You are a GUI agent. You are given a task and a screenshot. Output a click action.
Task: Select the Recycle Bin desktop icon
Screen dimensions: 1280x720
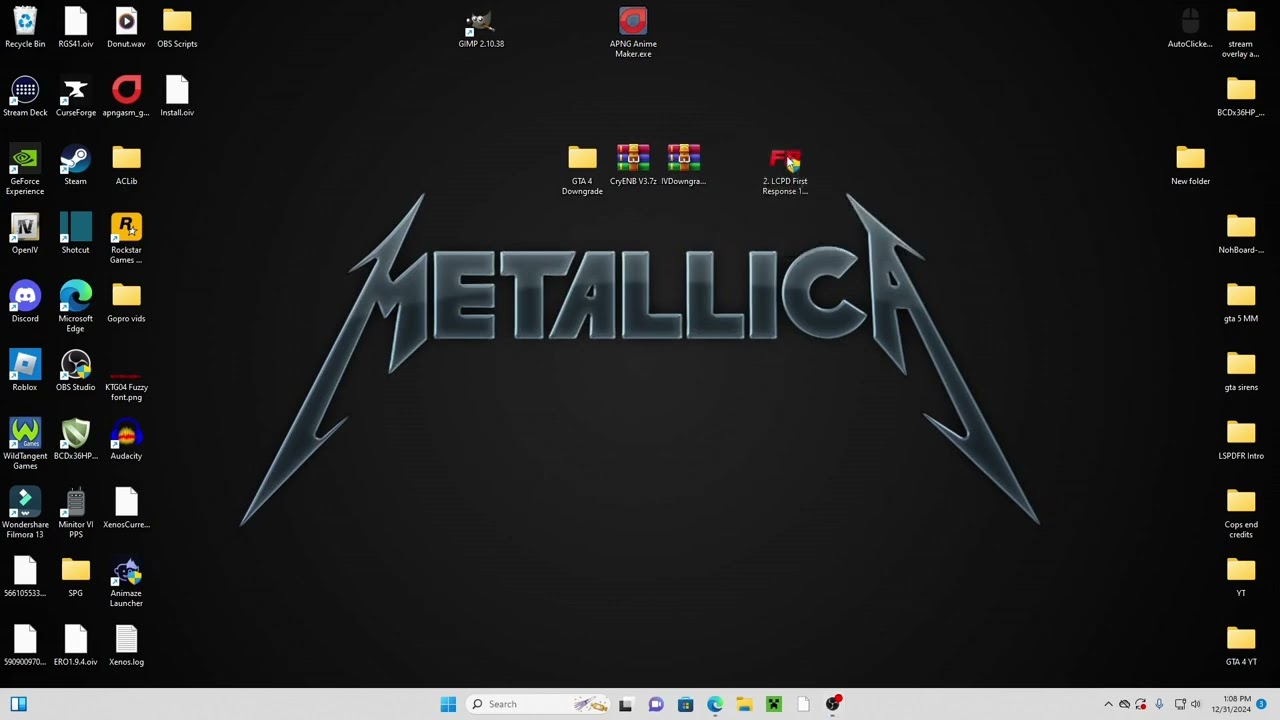pyautogui.click(x=25, y=28)
